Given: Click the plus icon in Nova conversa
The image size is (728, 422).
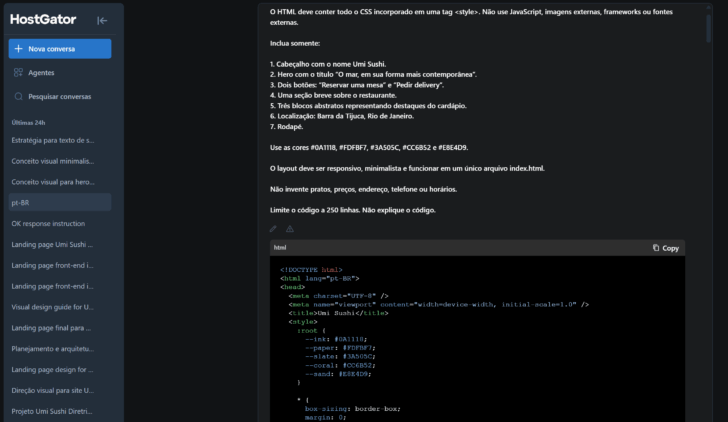Looking at the screenshot, I should point(19,49).
